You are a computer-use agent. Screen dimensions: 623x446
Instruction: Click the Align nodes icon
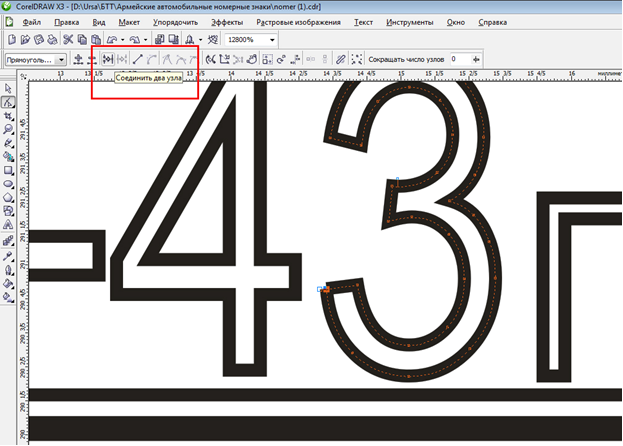point(295,60)
